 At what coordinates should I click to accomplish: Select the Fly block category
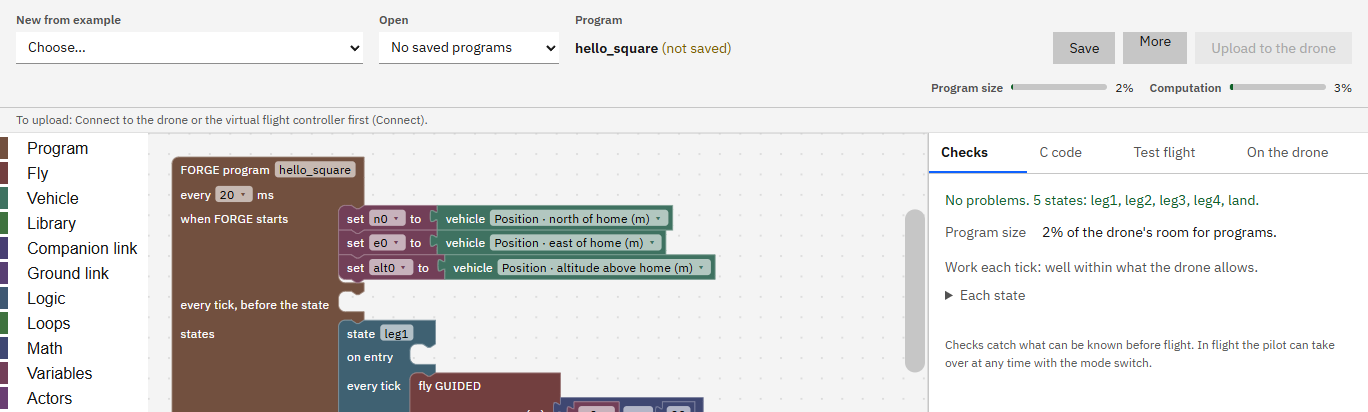[x=74, y=173]
